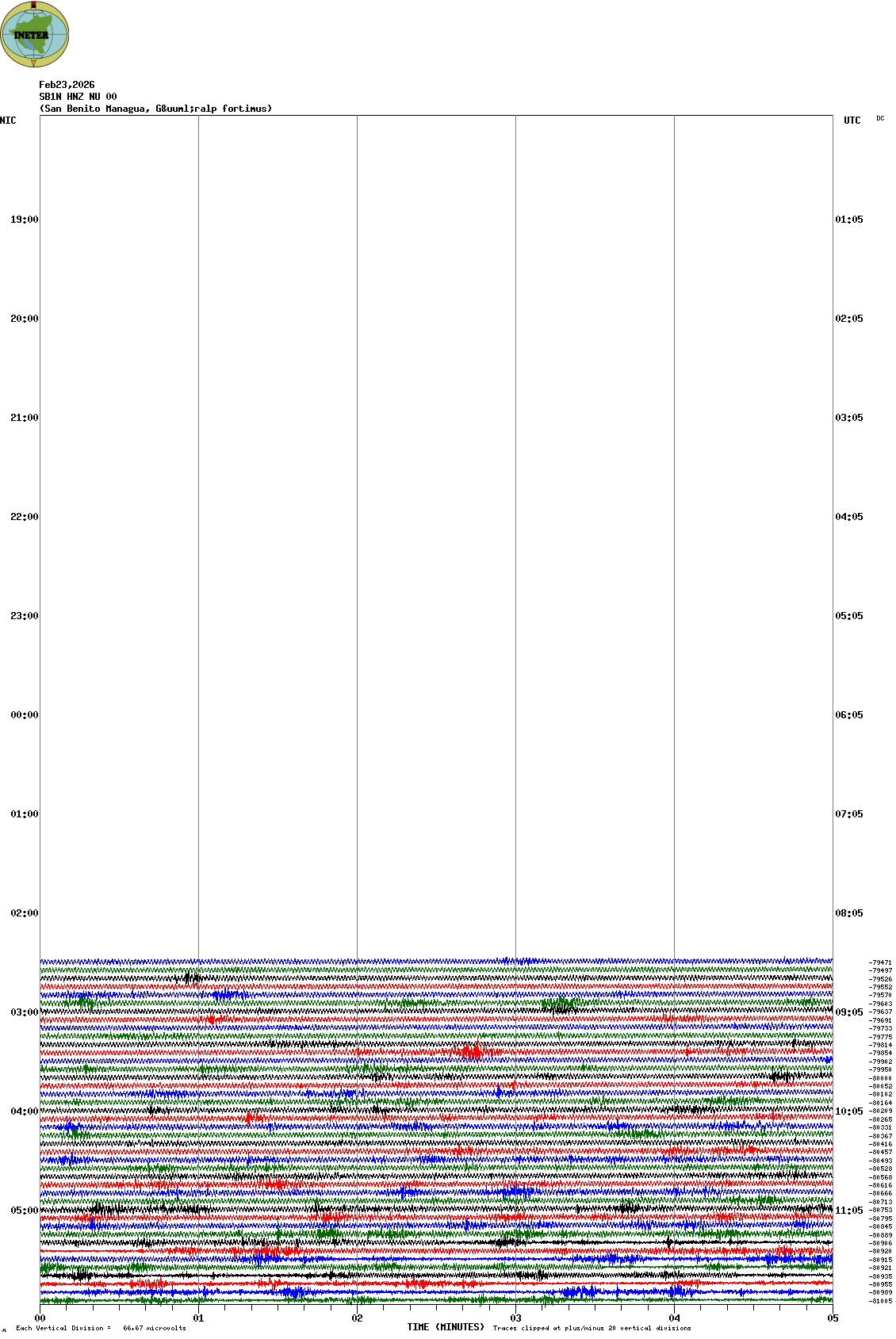Click the 03:00 local time label
The image size is (896, 1339).
(x=24, y=1012)
